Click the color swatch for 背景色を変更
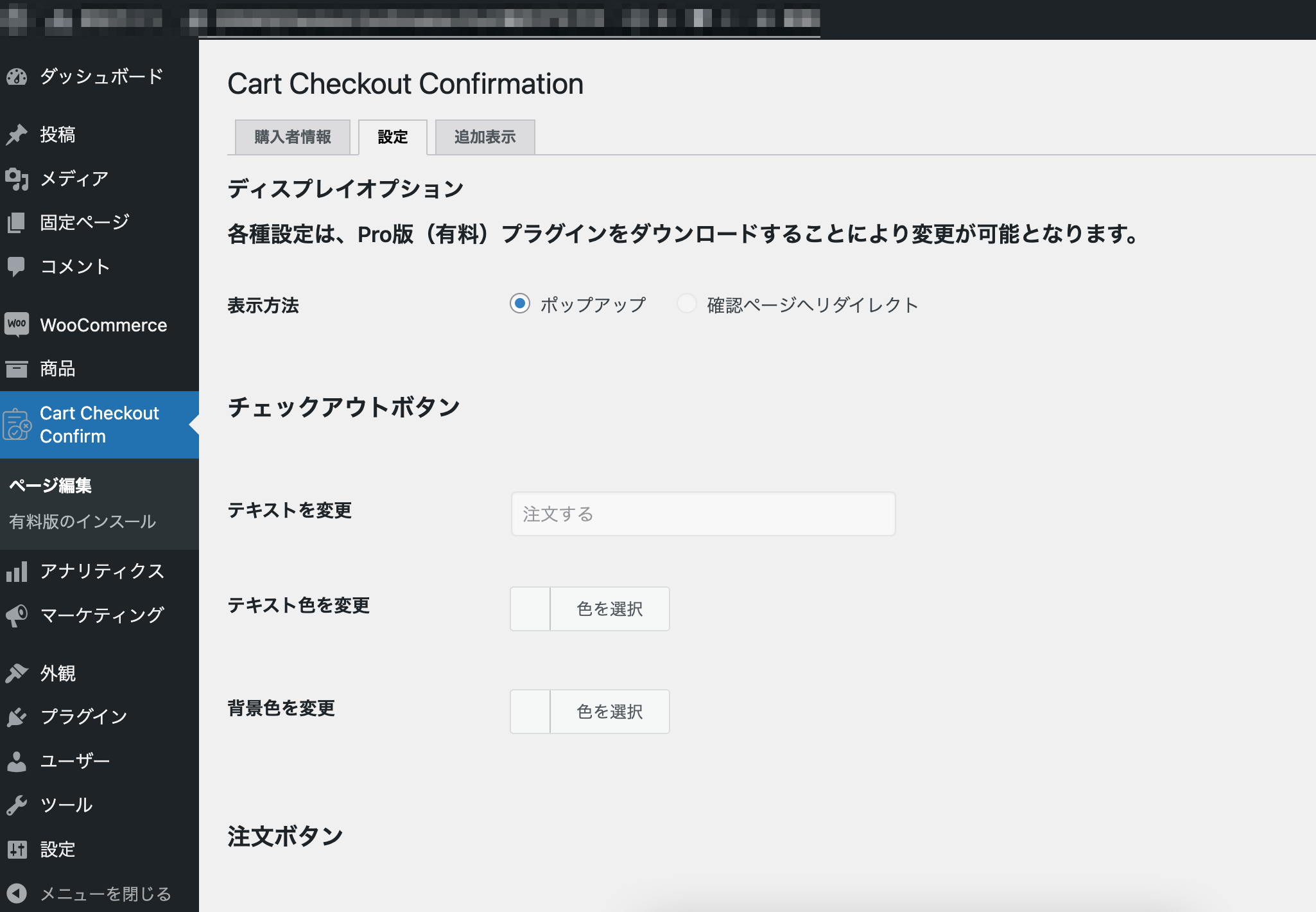 (530, 712)
